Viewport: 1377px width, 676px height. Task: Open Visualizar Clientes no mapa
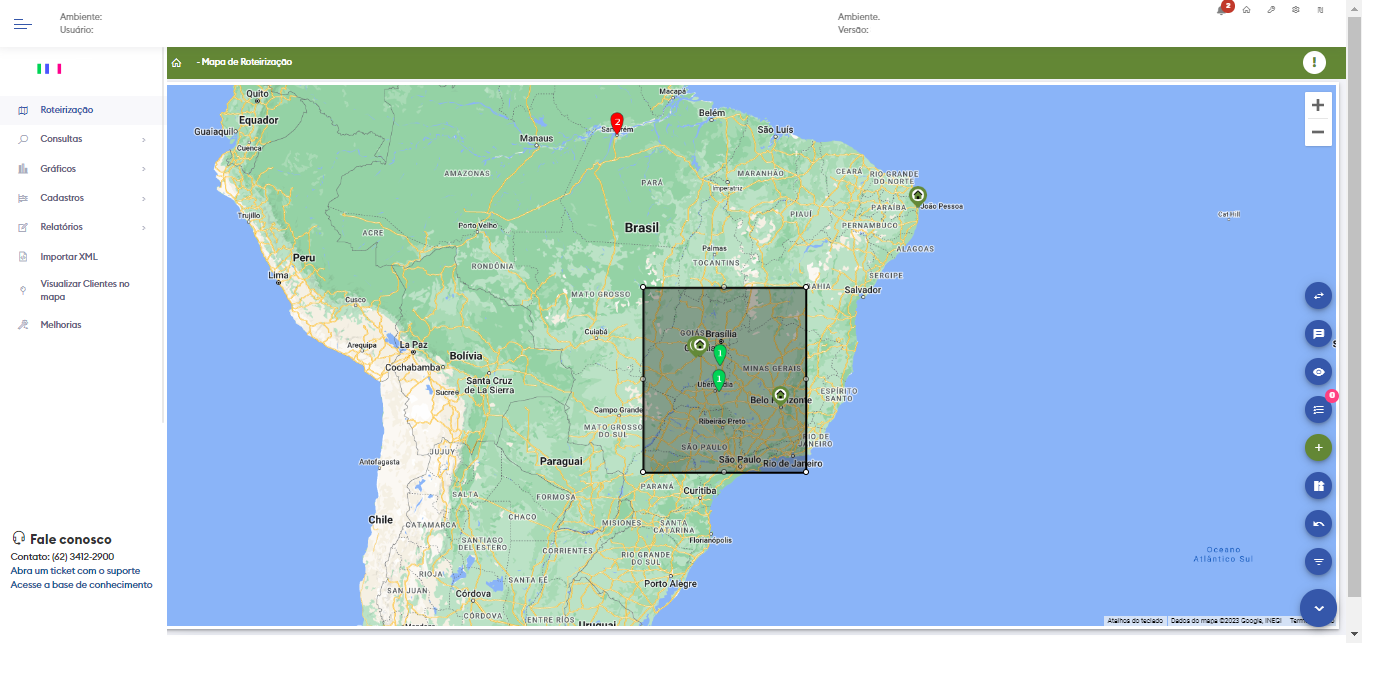click(x=84, y=290)
